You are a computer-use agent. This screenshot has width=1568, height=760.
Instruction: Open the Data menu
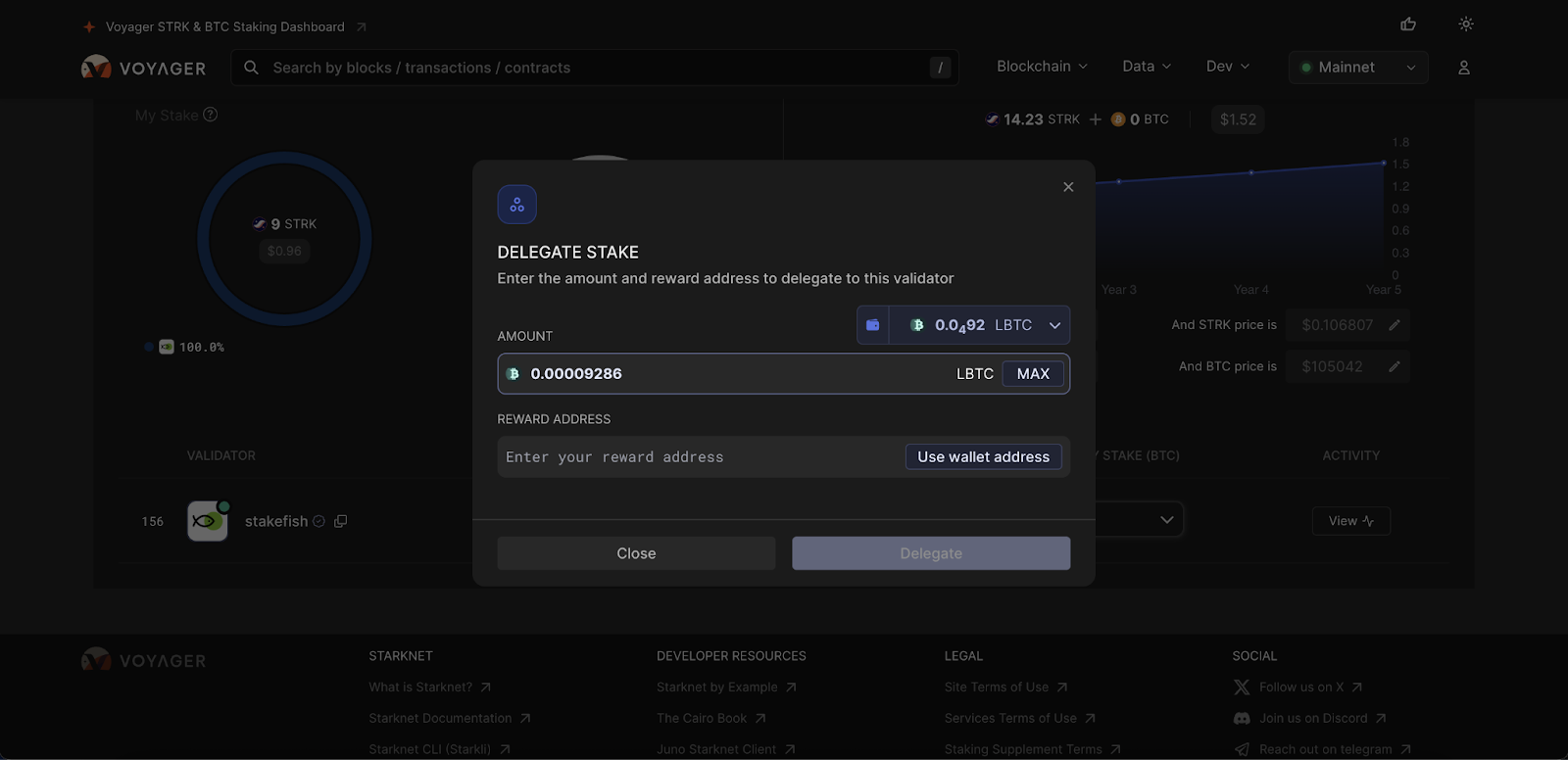[1146, 67]
